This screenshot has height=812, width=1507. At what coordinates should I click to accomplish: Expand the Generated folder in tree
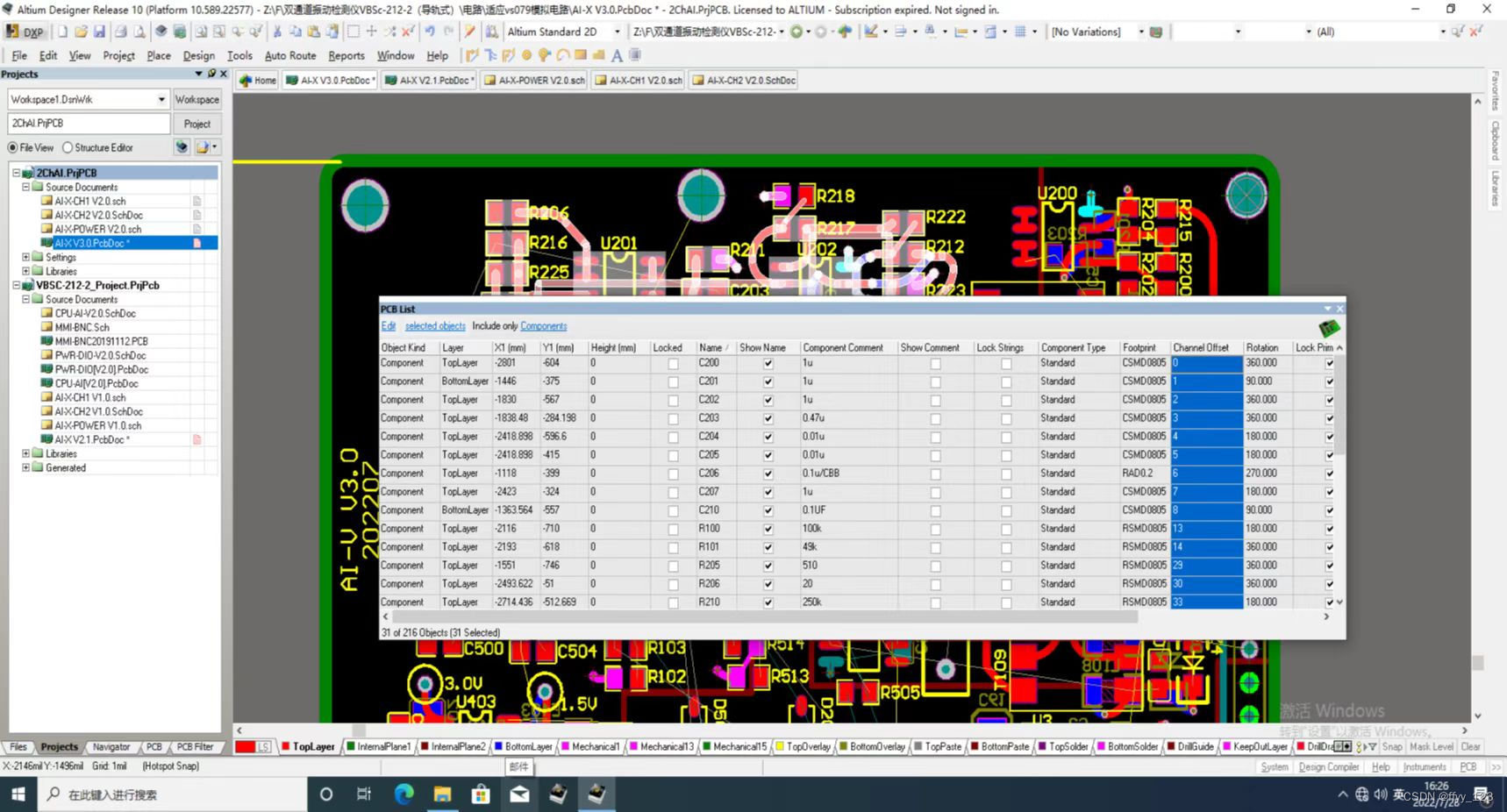pos(25,467)
